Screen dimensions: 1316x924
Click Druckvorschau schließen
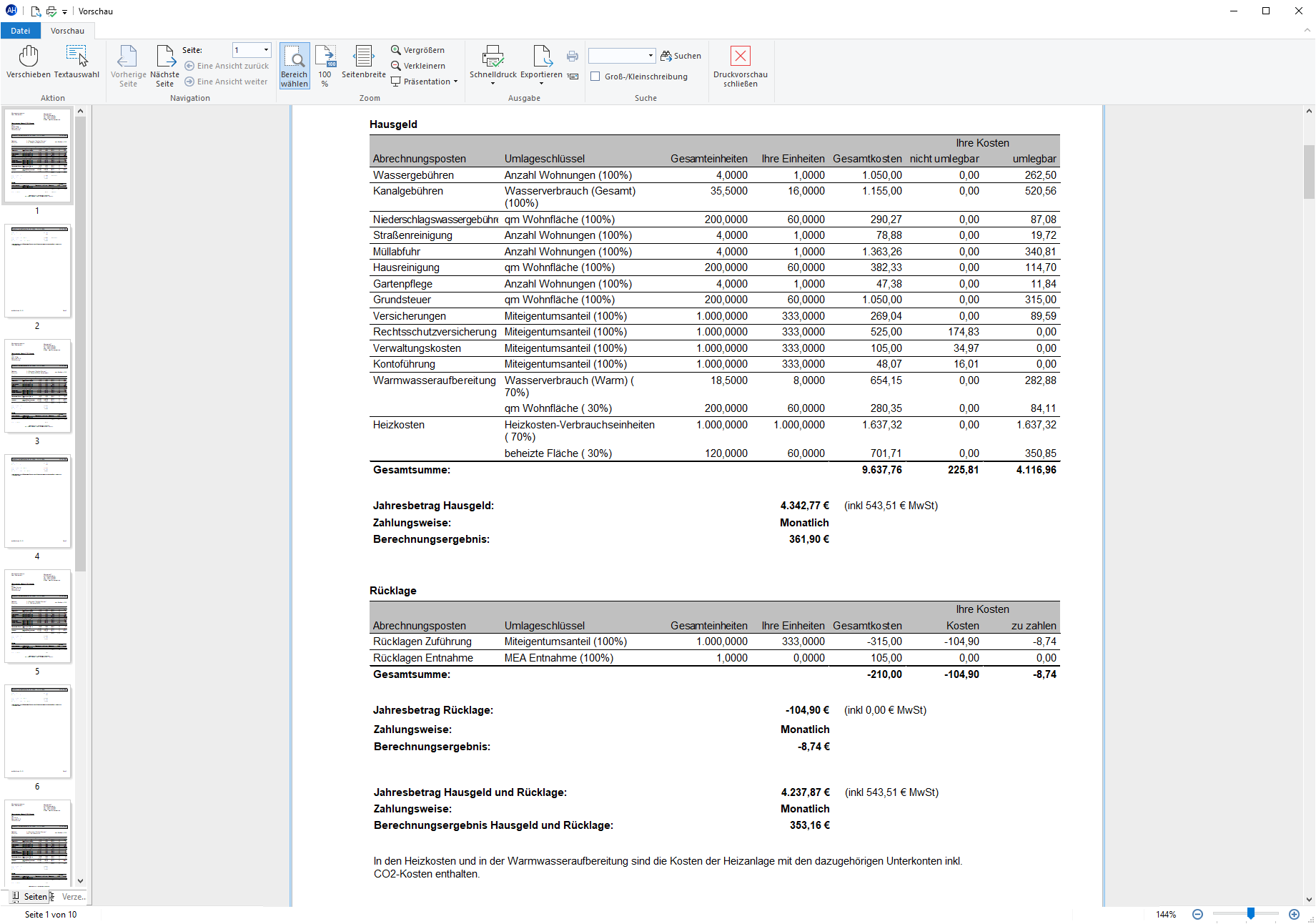tap(741, 66)
